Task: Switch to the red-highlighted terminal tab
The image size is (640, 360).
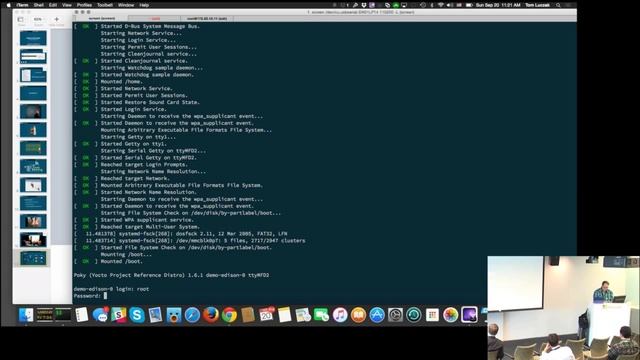Action: point(155,18)
